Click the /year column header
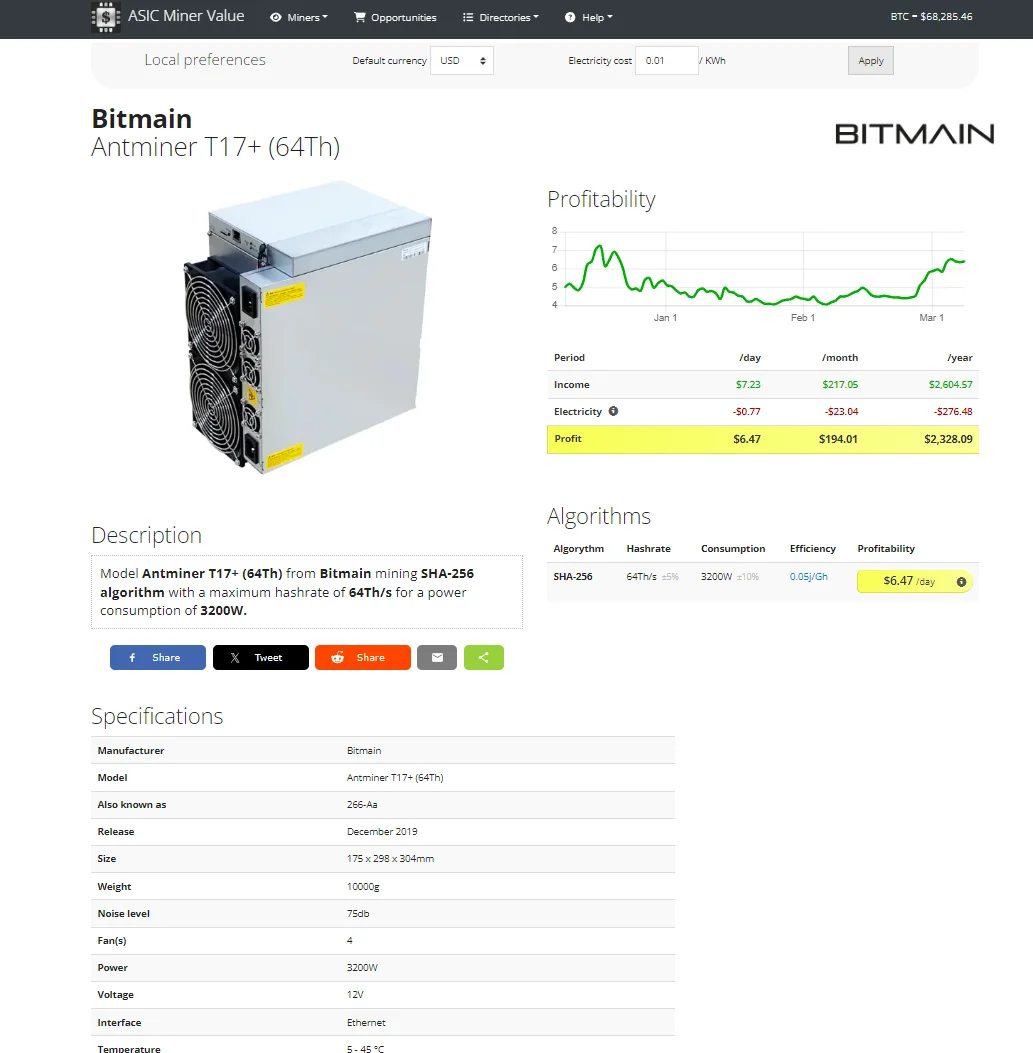1033x1053 pixels. coord(960,358)
